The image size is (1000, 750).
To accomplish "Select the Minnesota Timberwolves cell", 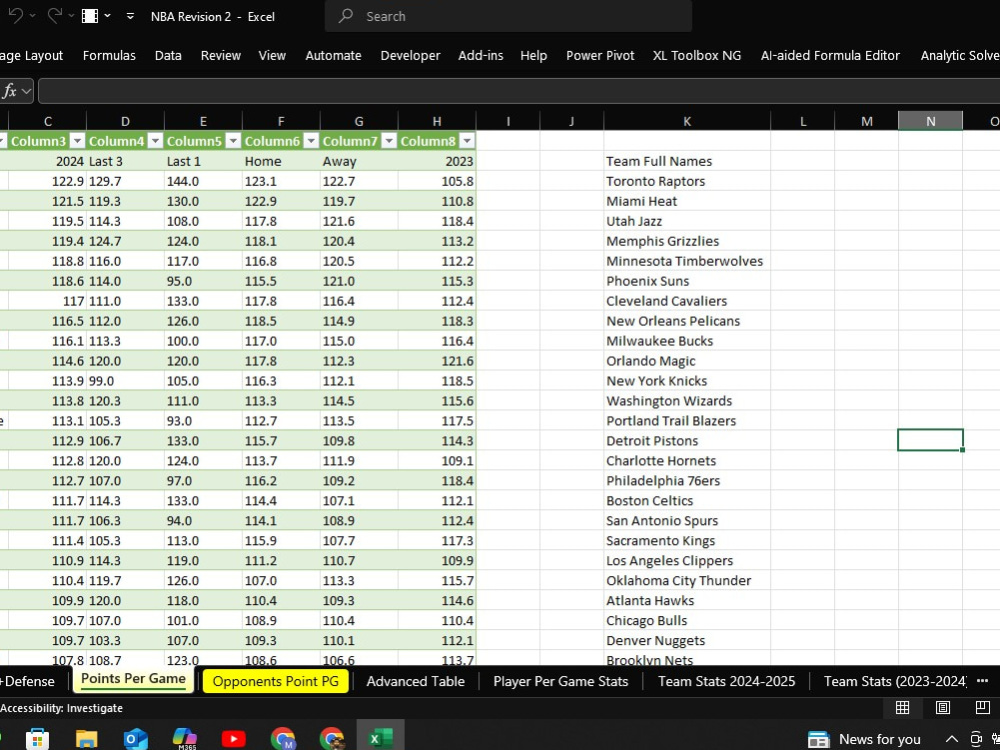I will [687, 261].
